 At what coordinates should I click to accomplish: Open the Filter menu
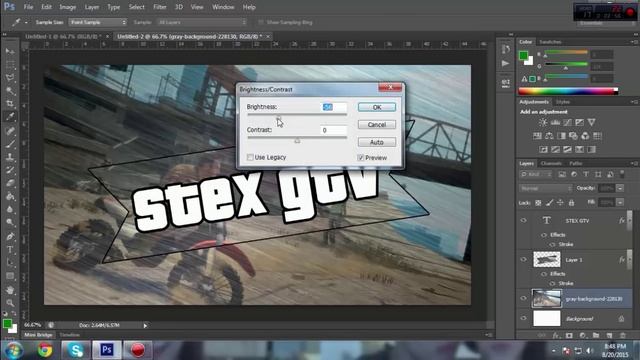(160, 7)
